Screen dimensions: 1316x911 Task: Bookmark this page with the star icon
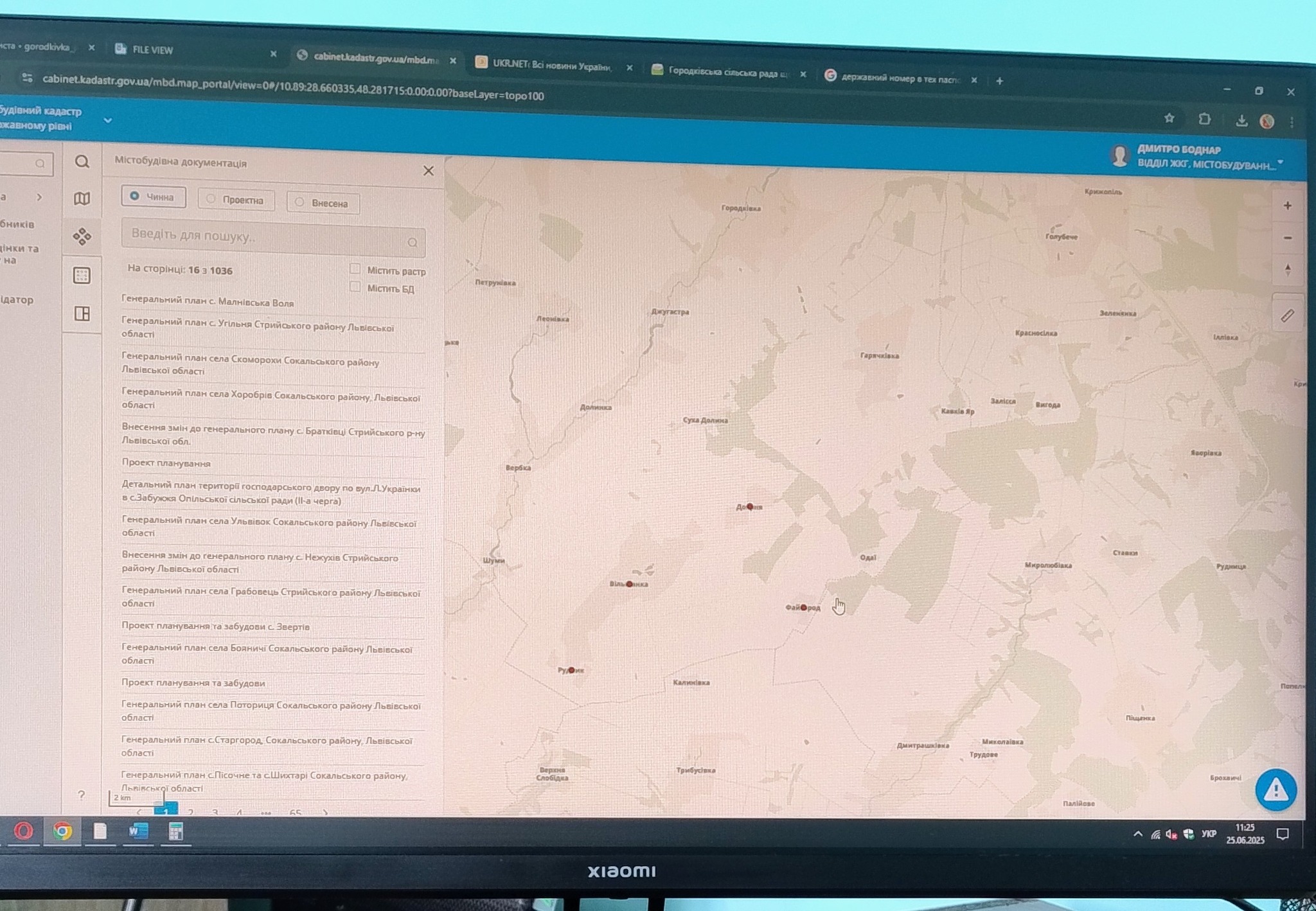pos(1169,118)
